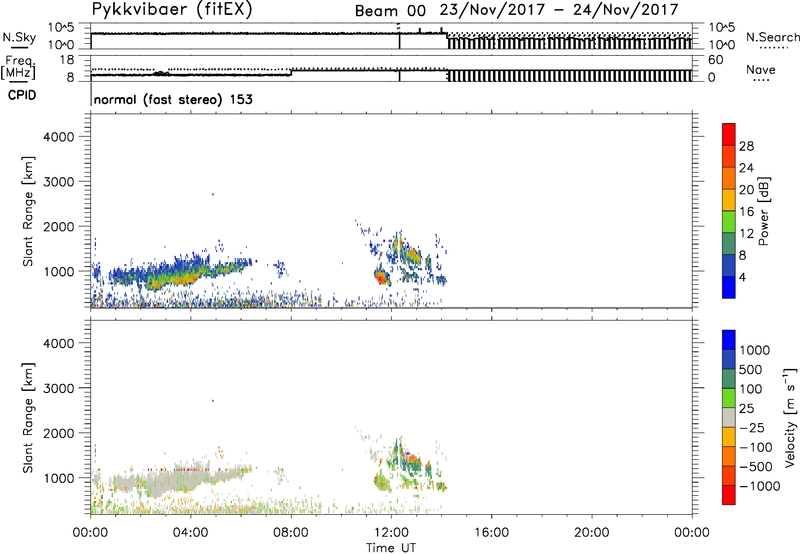Image resolution: width=800 pixels, height=554 pixels.
Task: Click the "3000" tick of the power panel
Action: tap(59, 182)
